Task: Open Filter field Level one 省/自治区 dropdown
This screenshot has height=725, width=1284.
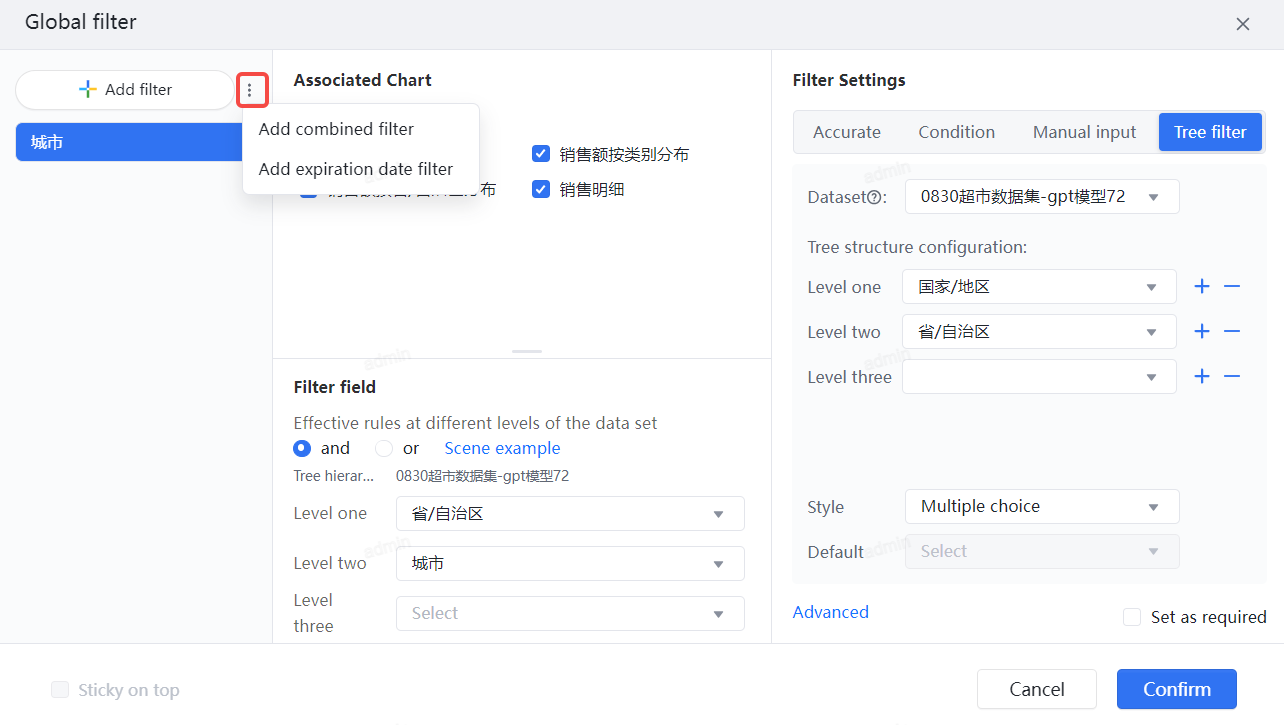Action: pyautogui.click(x=570, y=514)
